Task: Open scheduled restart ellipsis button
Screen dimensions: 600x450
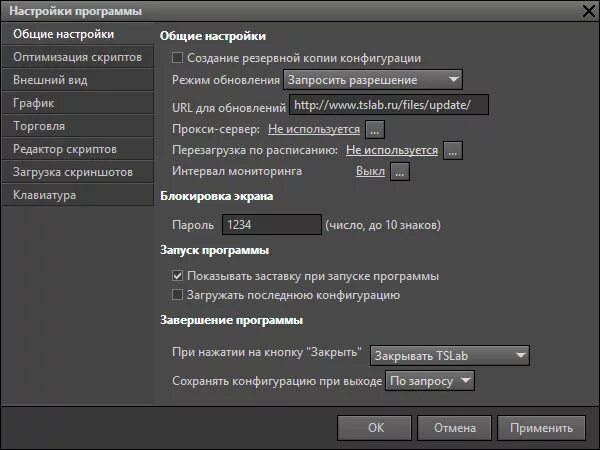Action: coord(453,150)
